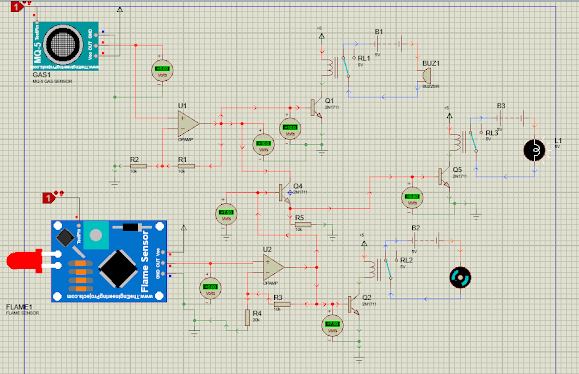The height and width of the screenshot is (374, 579).
Task: Select resistor R4
Action: tap(247, 318)
